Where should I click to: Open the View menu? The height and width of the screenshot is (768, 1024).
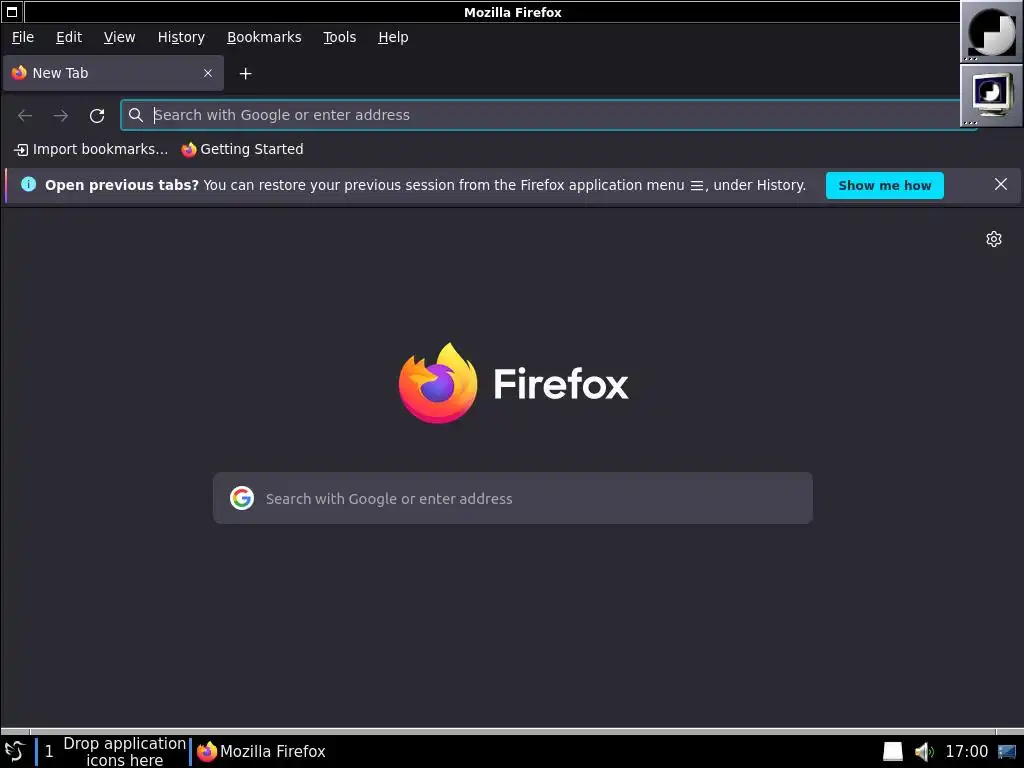(120, 37)
